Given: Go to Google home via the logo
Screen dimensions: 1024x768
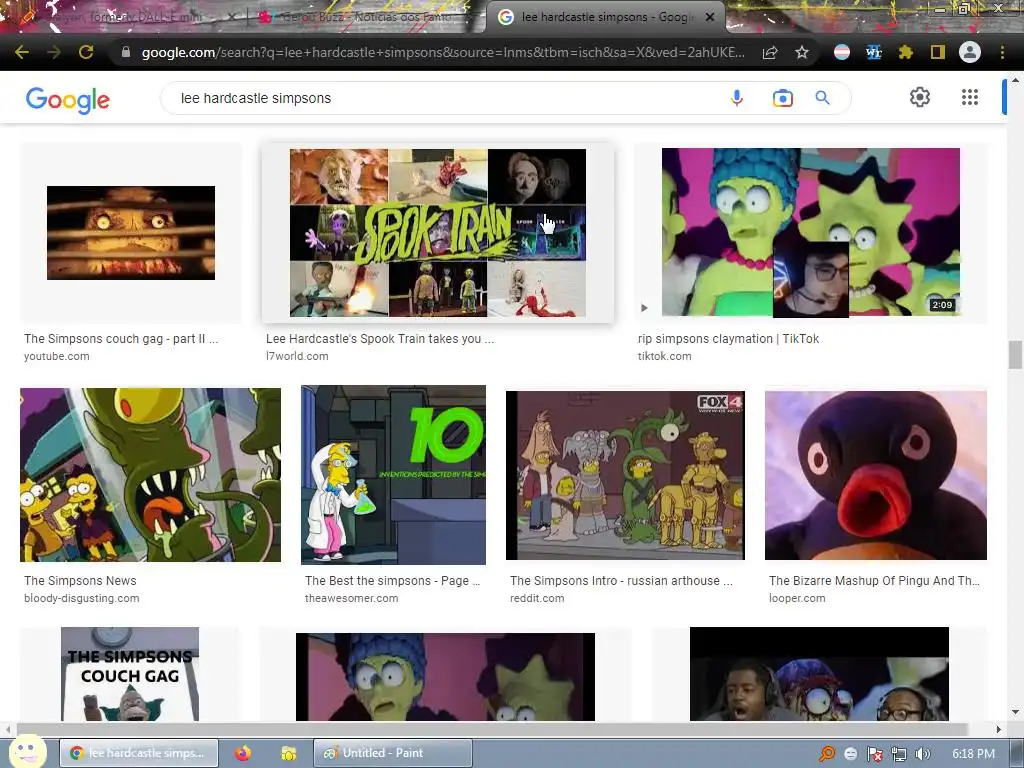Looking at the screenshot, I should (x=67, y=100).
